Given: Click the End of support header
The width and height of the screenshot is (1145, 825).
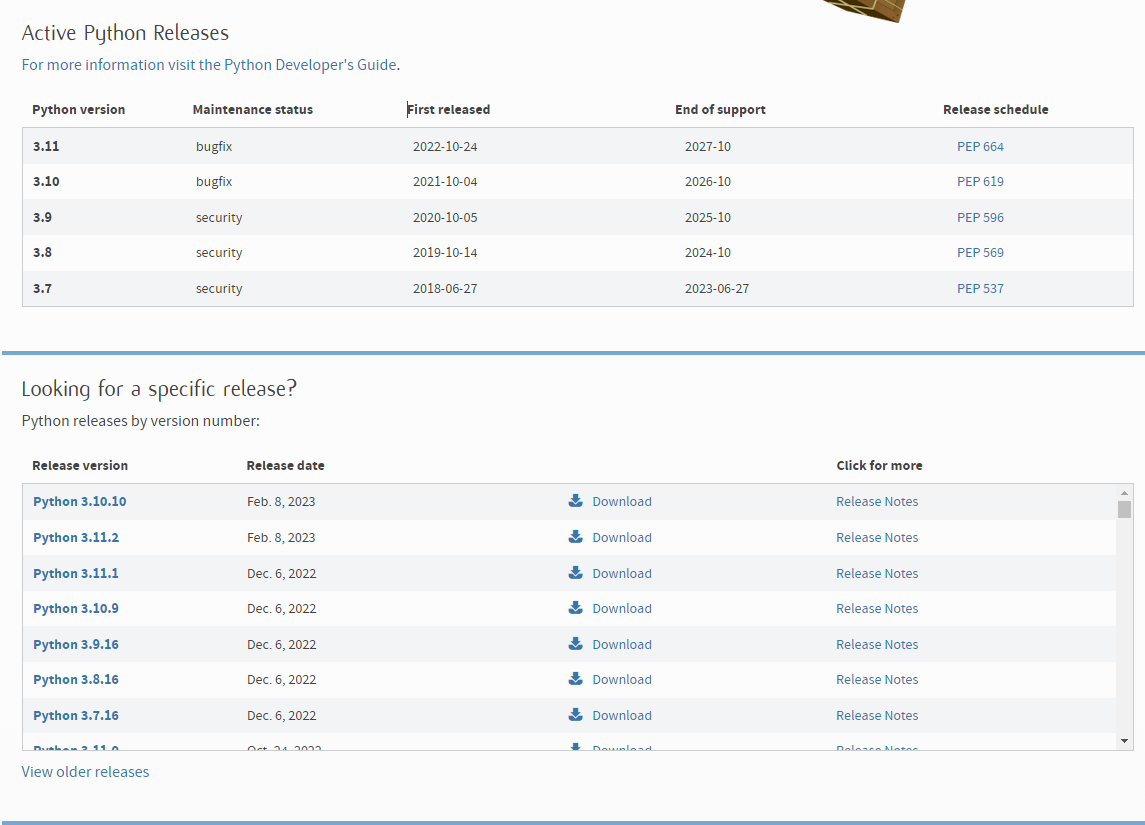Looking at the screenshot, I should (720, 110).
